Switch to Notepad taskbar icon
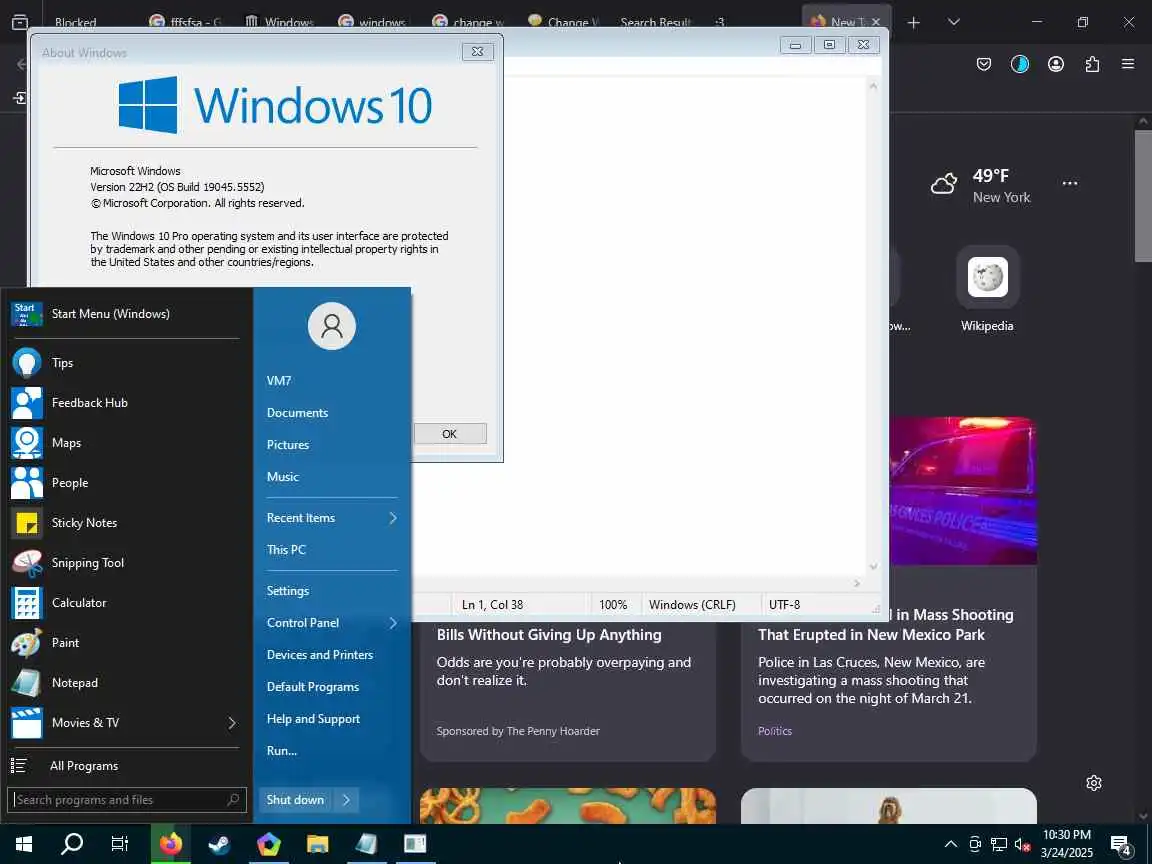 pyautogui.click(x=366, y=844)
